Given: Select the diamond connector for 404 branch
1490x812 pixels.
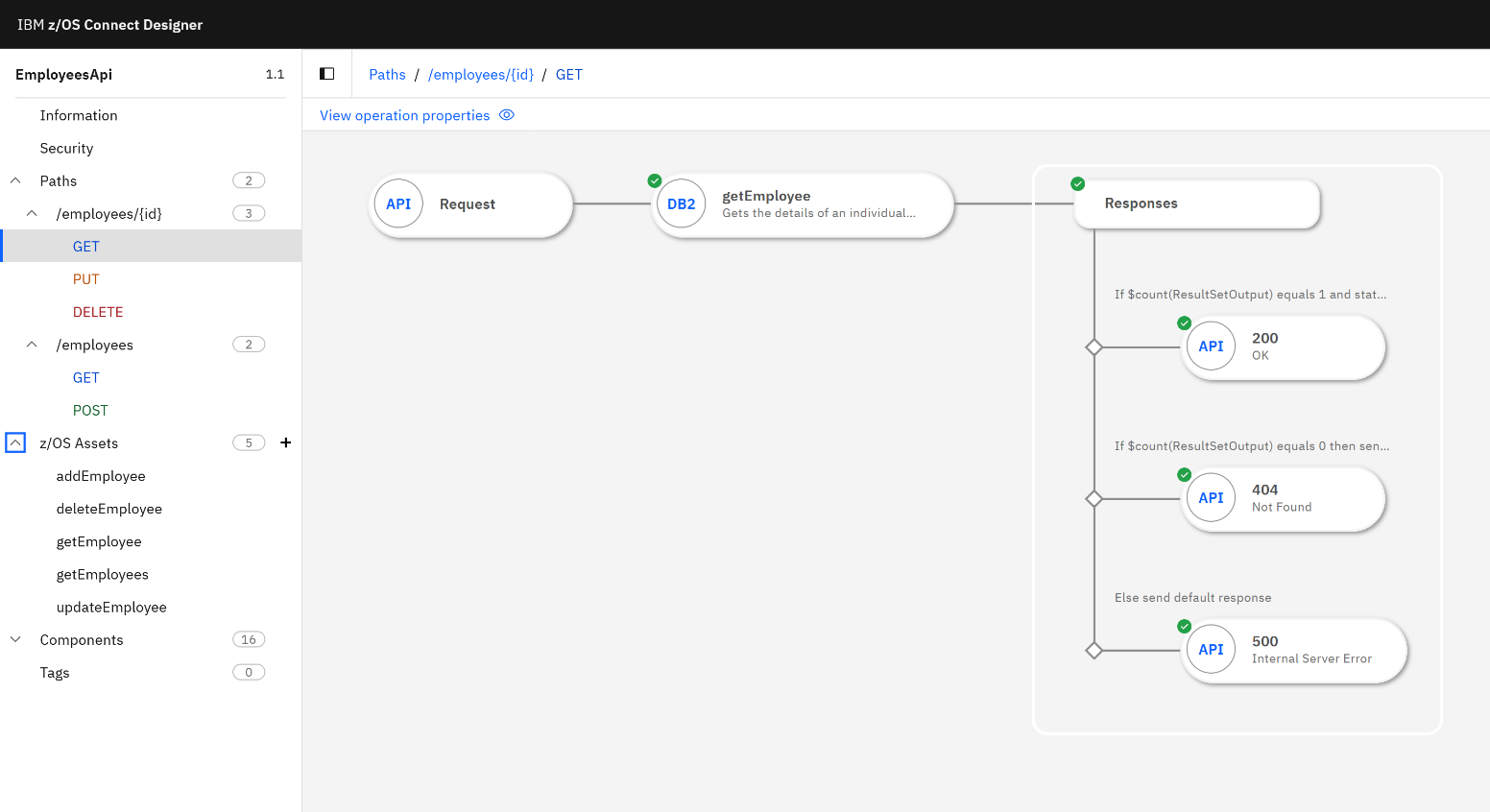Looking at the screenshot, I should (1093, 498).
